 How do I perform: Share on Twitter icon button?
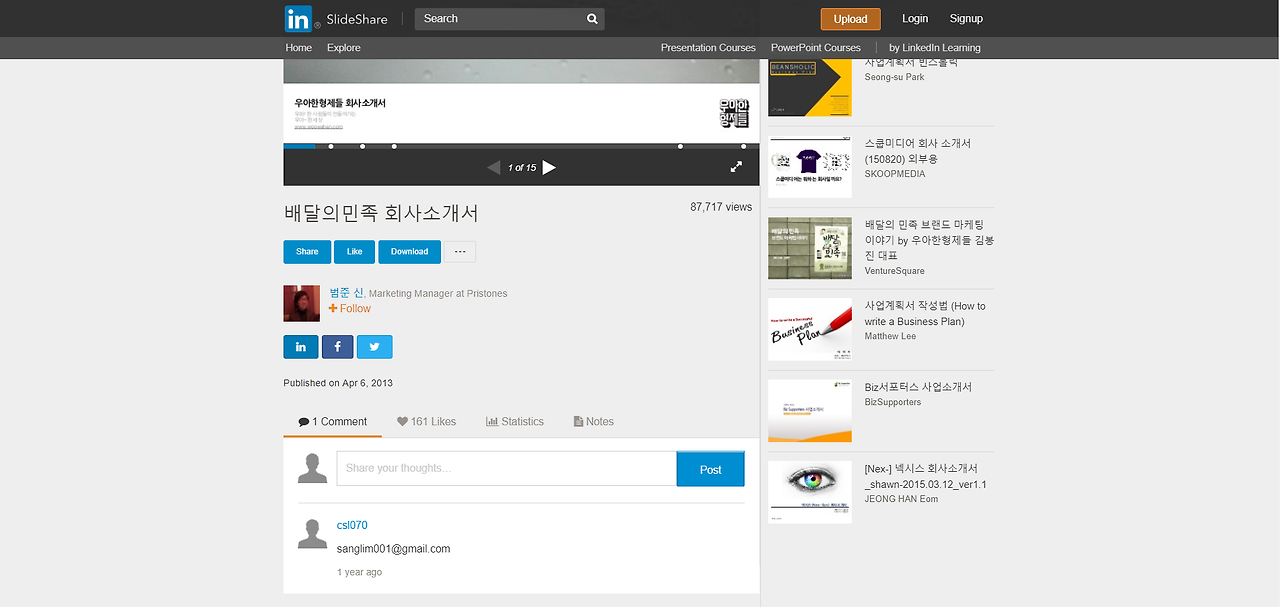tap(374, 347)
